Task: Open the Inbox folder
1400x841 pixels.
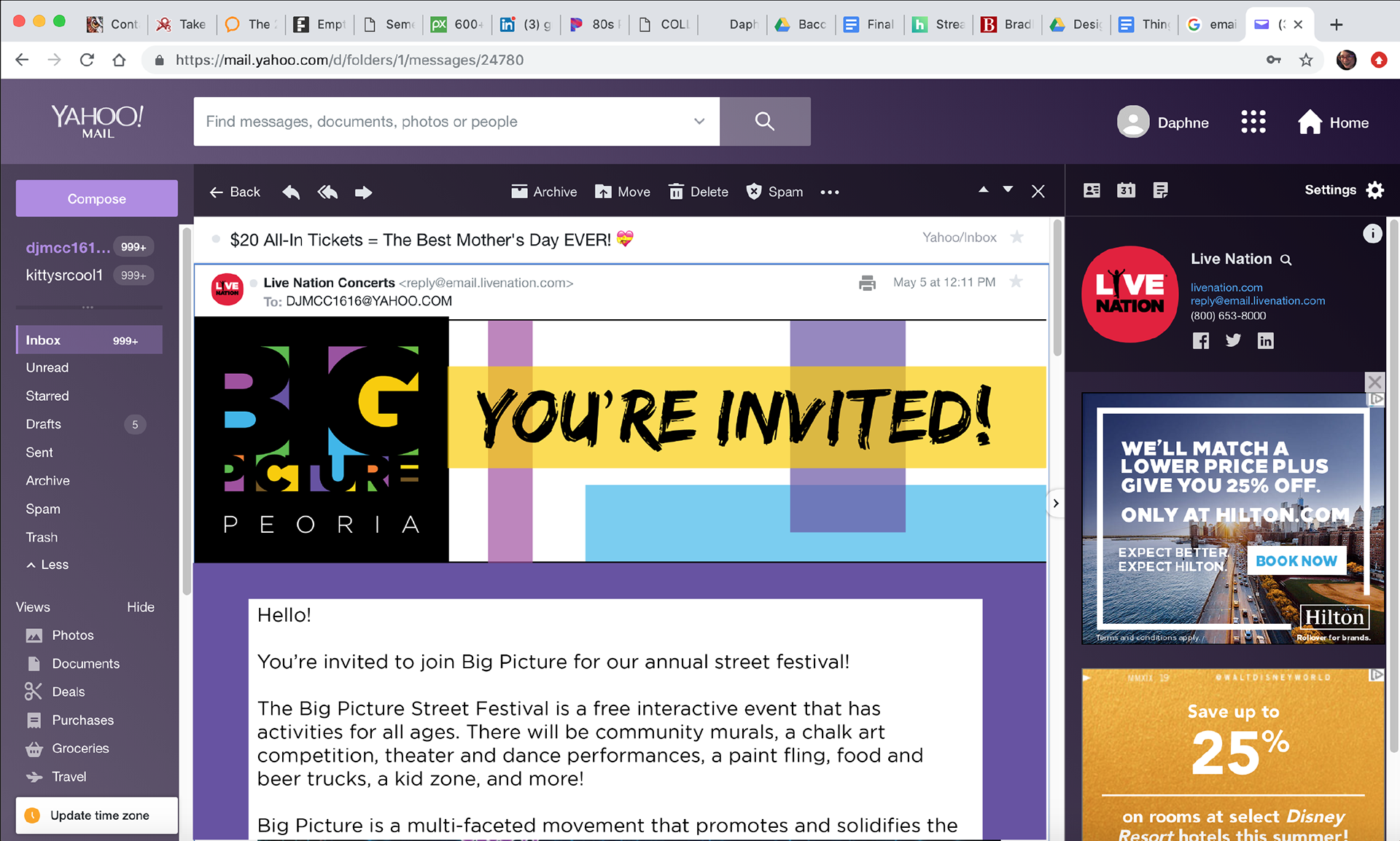Action: pos(89,340)
